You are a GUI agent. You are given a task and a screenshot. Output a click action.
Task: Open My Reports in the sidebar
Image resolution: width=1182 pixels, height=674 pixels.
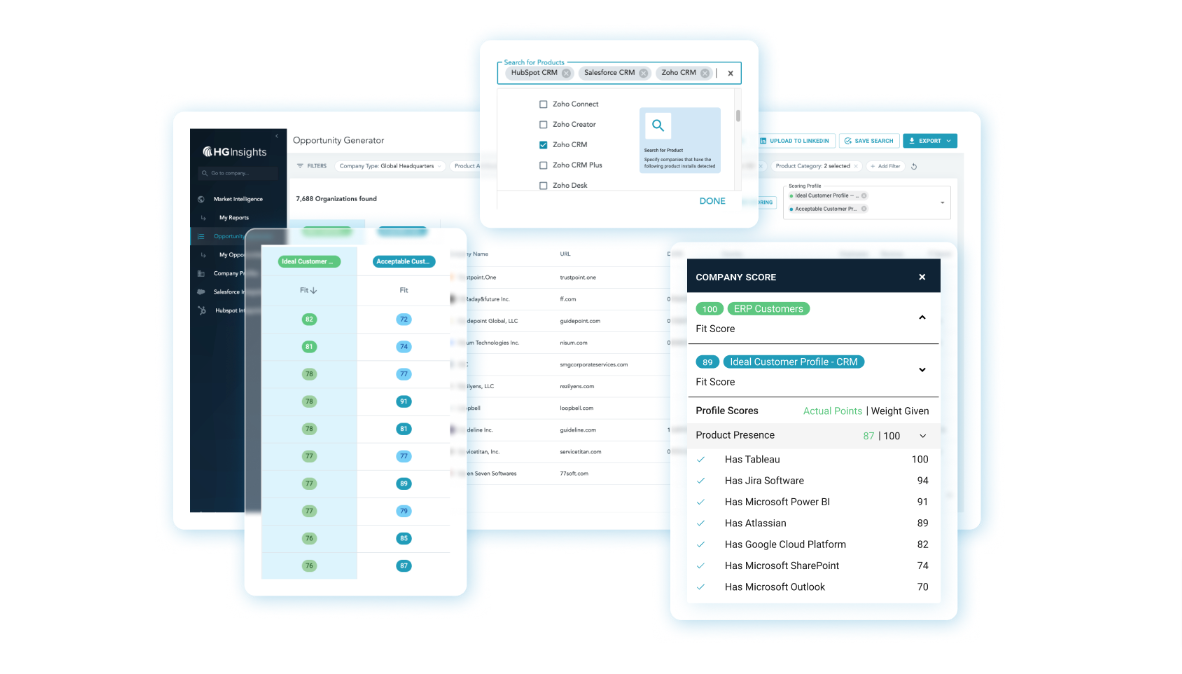[234, 218]
